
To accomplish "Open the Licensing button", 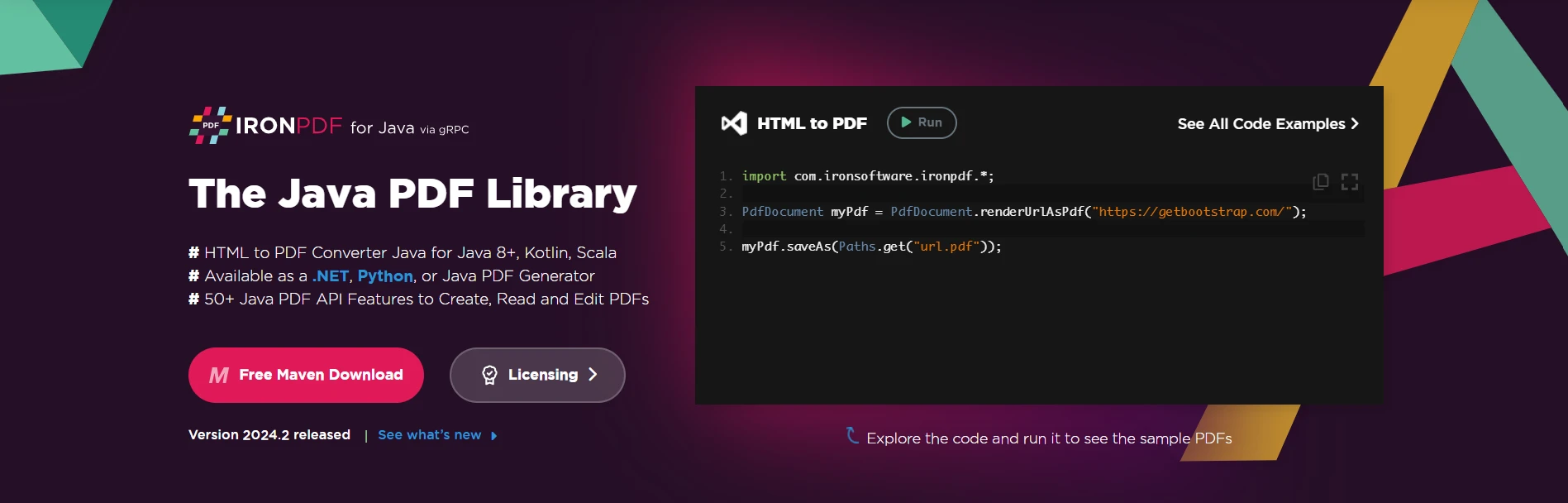I will click(537, 375).
